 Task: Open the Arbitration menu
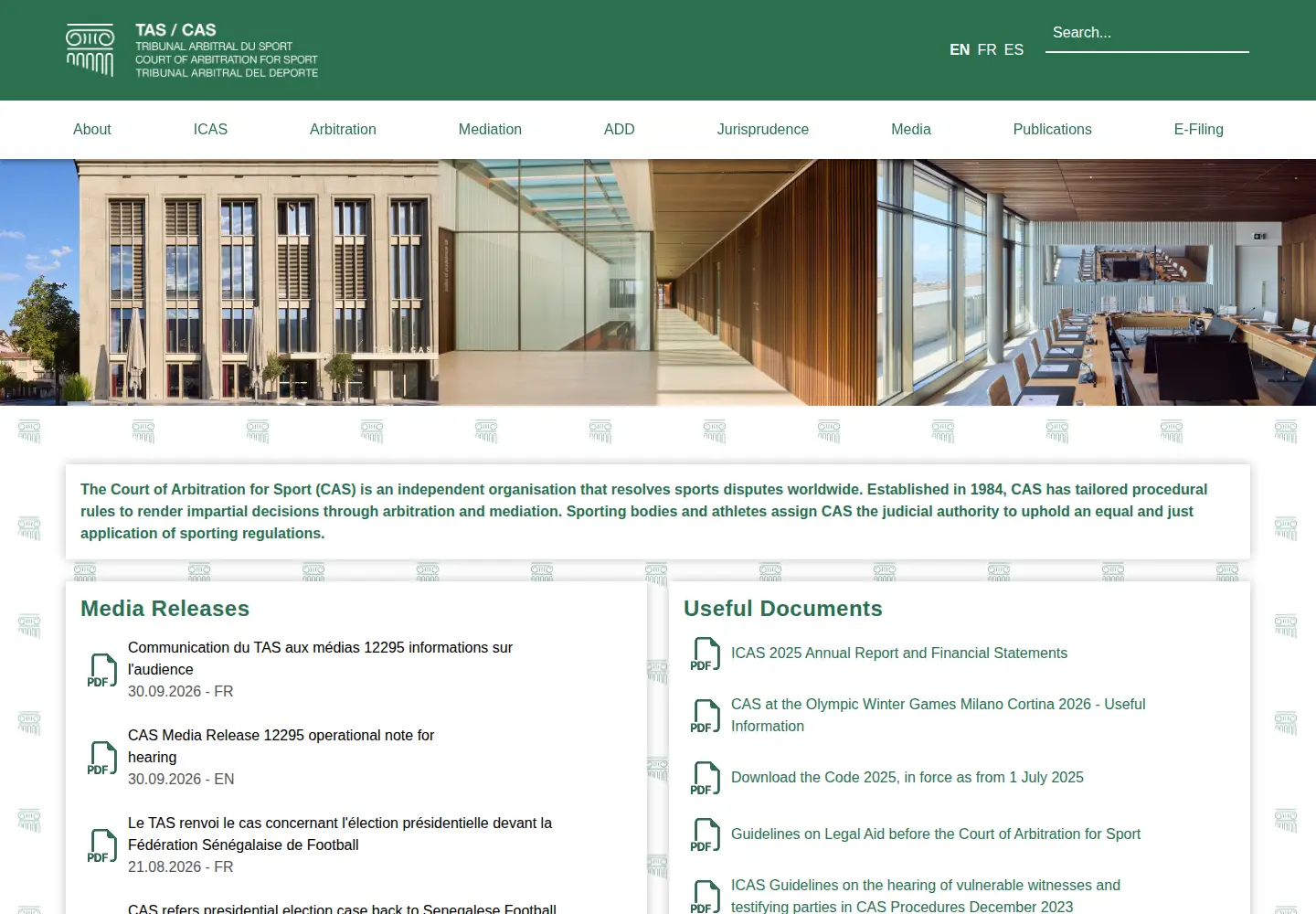coord(343,130)
